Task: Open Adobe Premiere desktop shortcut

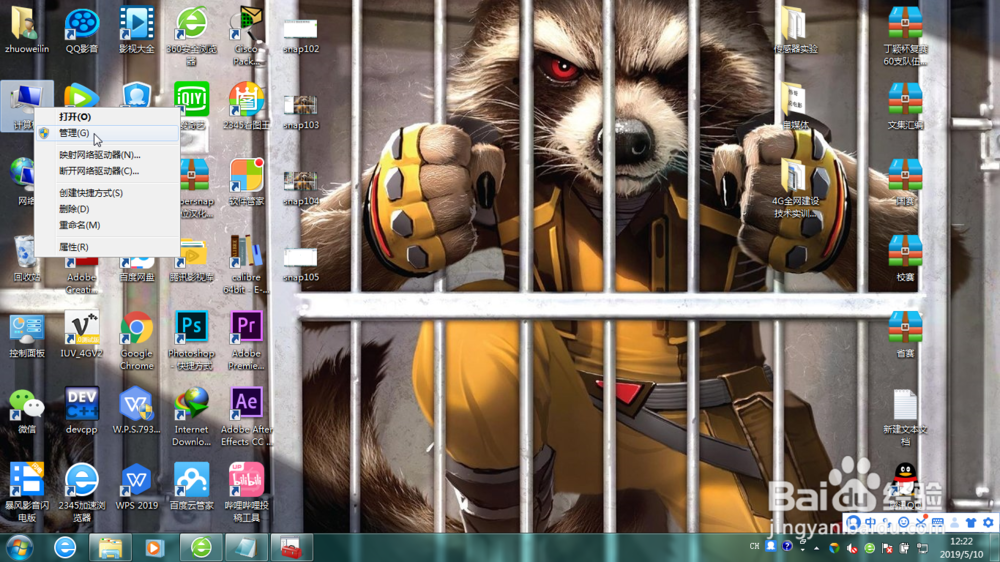Action: point(246,341)
